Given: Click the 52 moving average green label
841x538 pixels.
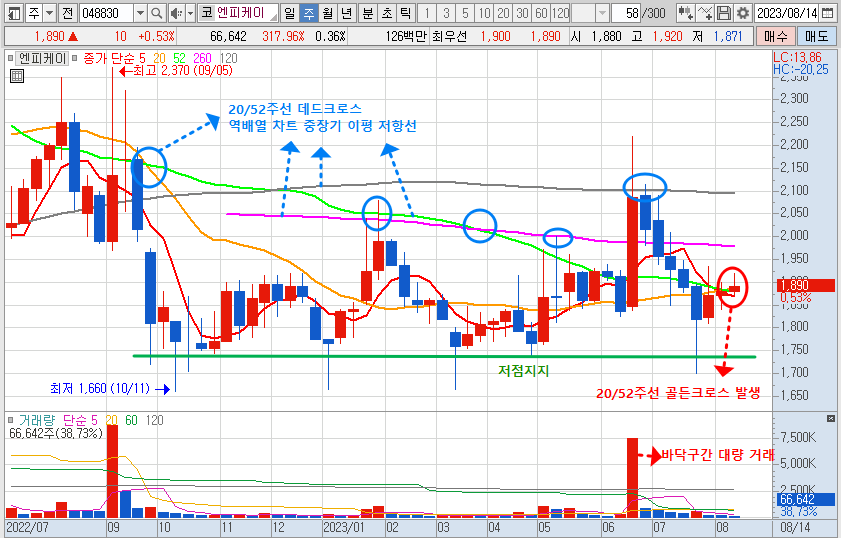Looking at the screenshot, I should click(179, 58).
